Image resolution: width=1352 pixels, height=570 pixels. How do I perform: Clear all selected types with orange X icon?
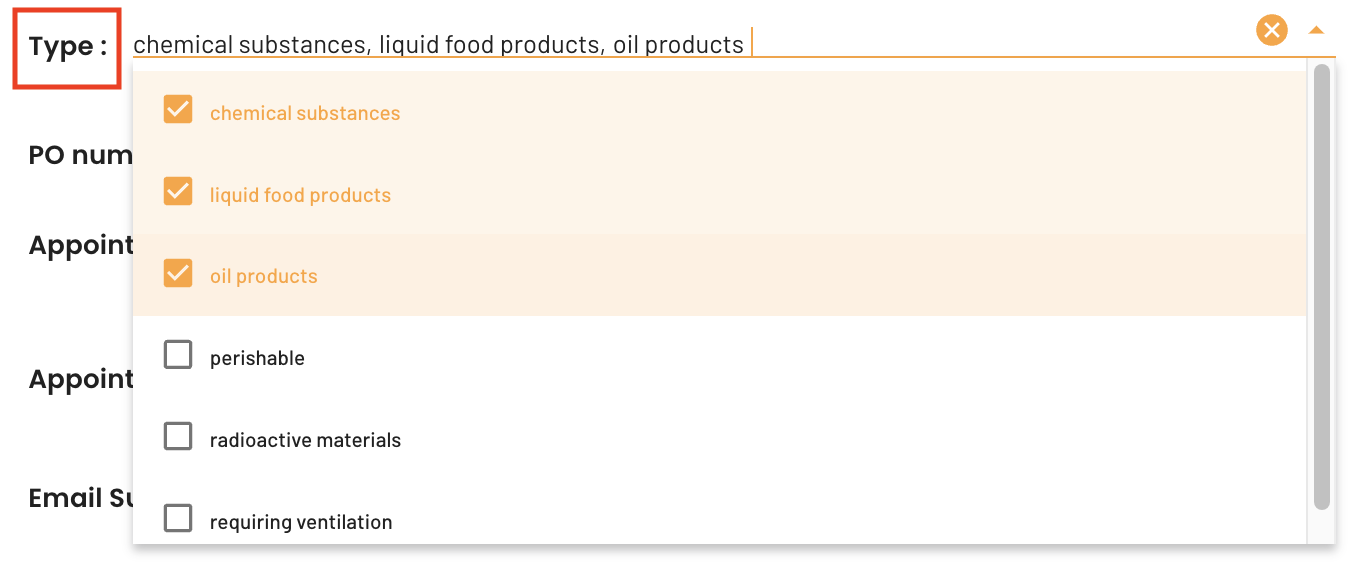pyautogui.click(x=1271, y=31)
